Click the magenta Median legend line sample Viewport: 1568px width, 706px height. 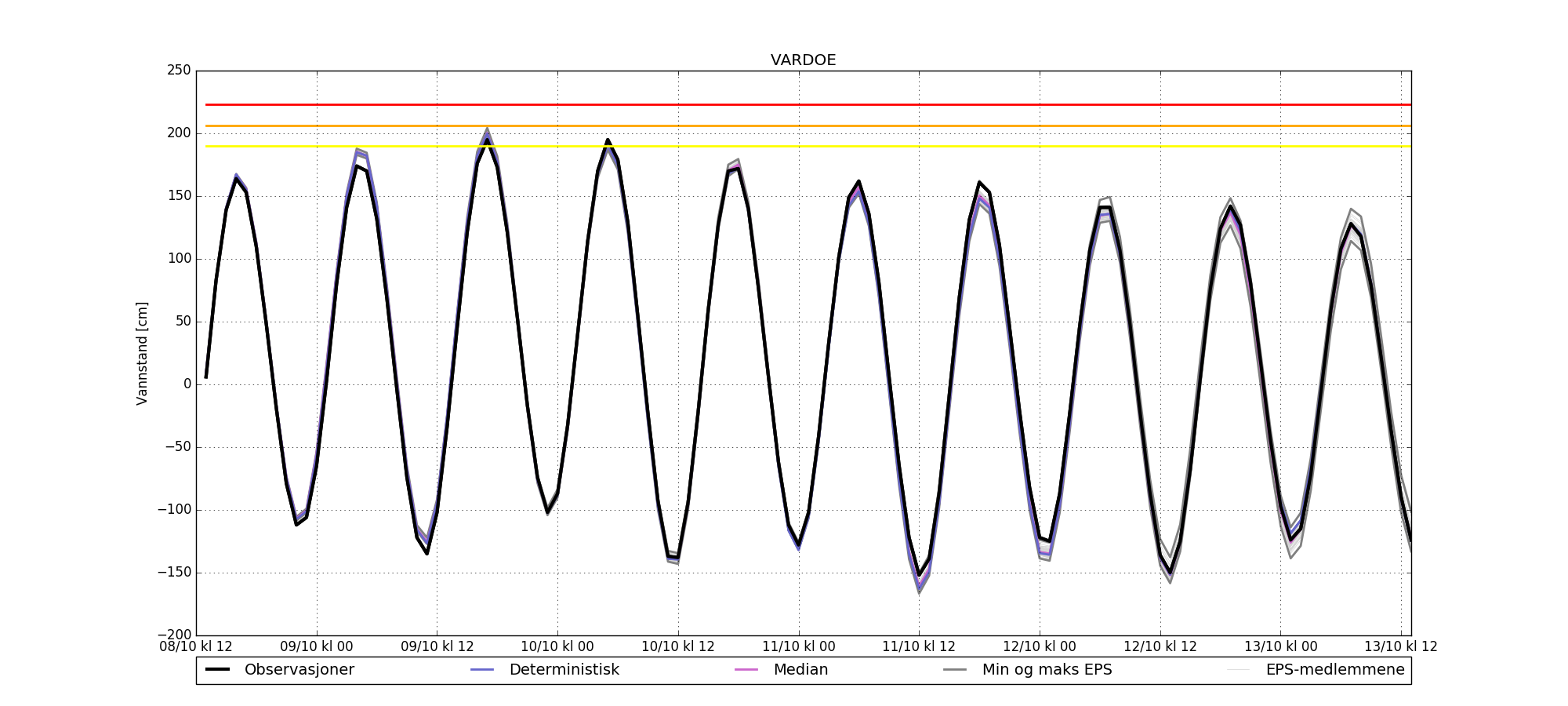[746, 670]
